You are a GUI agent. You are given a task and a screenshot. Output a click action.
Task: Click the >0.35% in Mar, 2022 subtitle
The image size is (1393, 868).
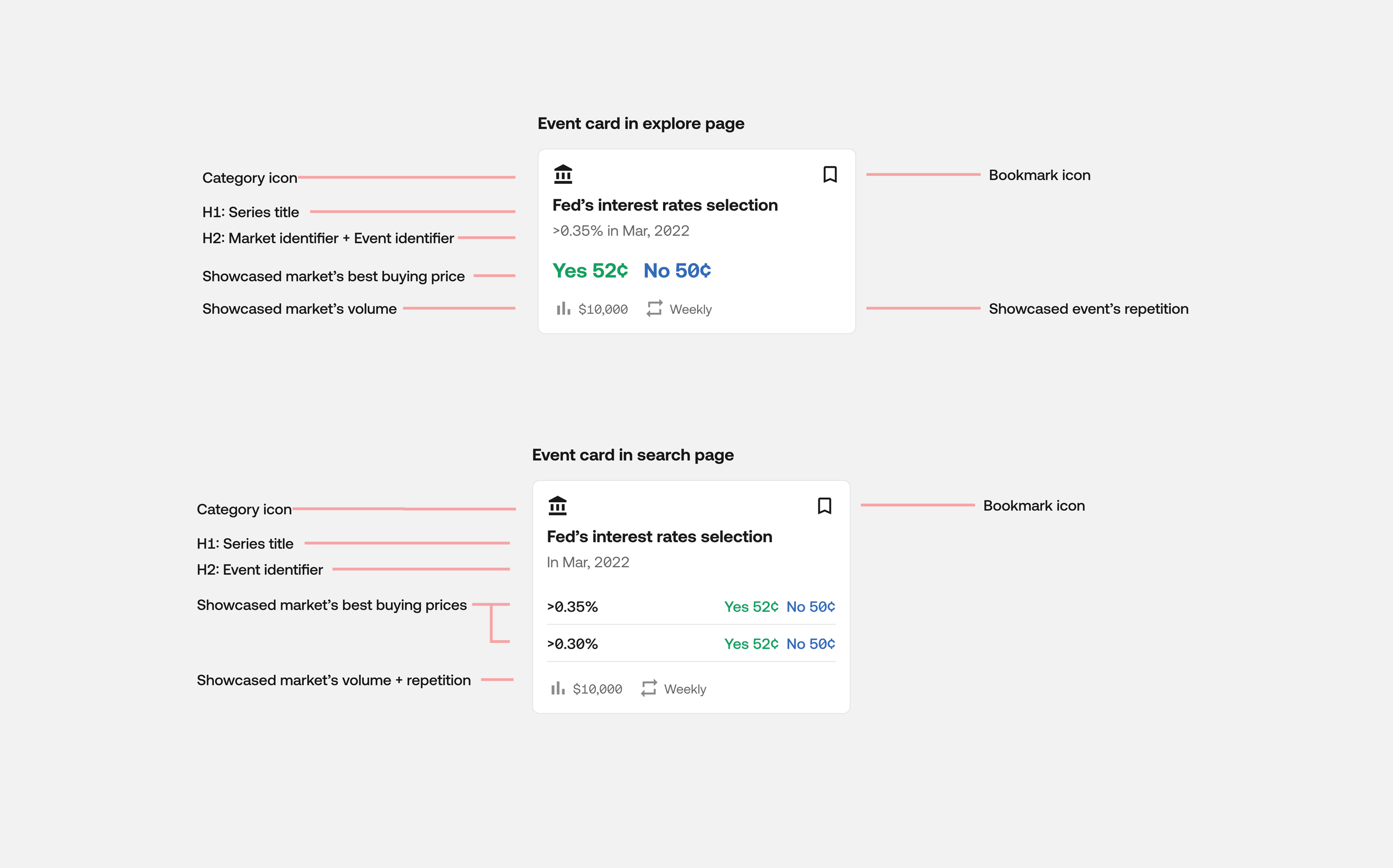click(x=620, y=231)
